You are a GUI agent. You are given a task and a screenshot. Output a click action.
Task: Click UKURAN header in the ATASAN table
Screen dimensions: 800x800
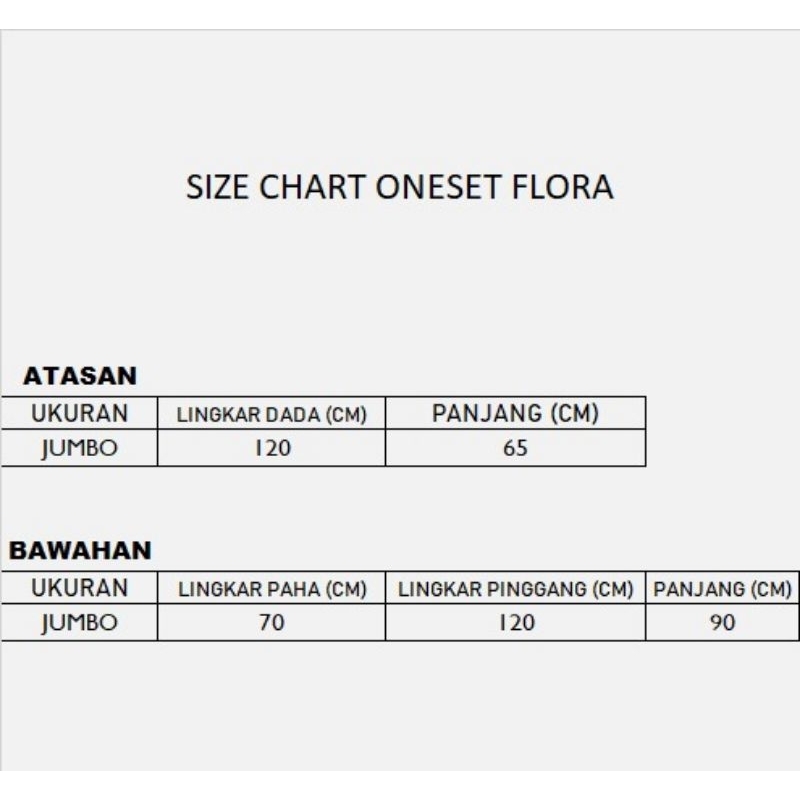pos(79,414)
